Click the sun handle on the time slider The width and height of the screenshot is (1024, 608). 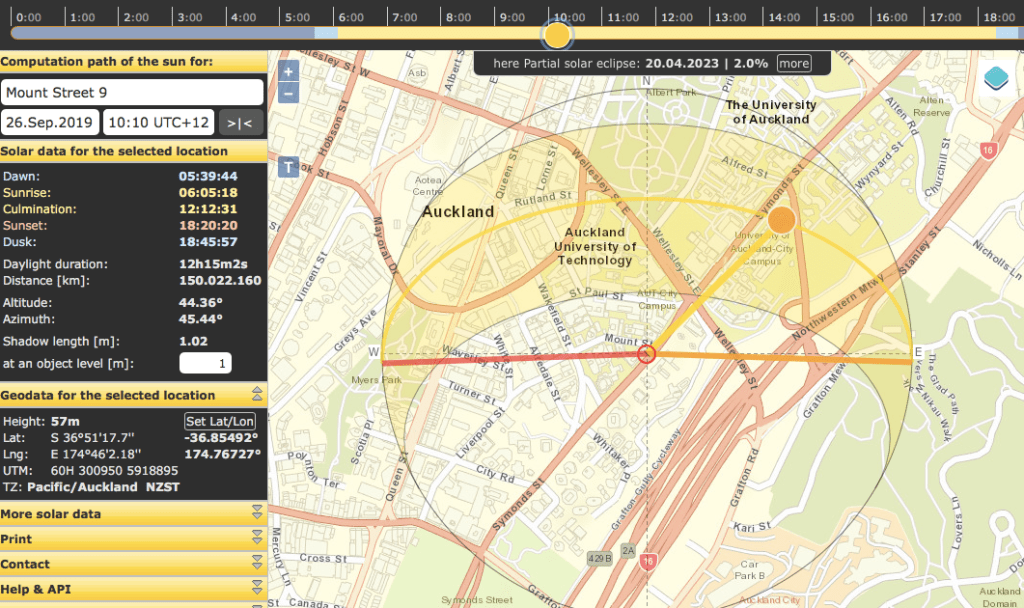click(x=557, y=35)
